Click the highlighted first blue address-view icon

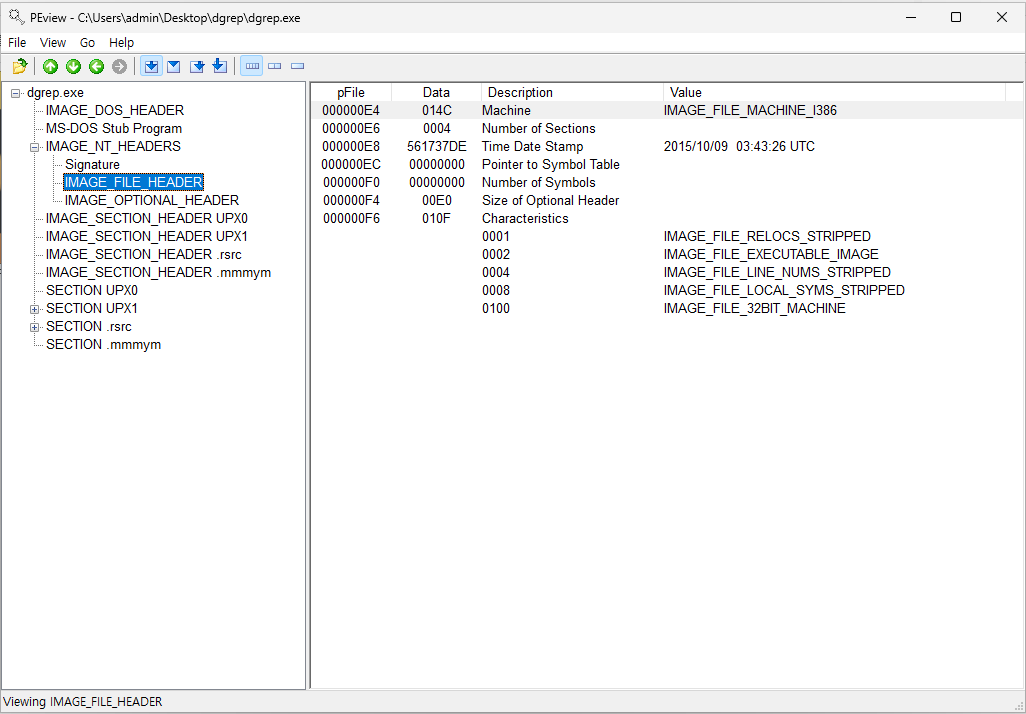151,66
